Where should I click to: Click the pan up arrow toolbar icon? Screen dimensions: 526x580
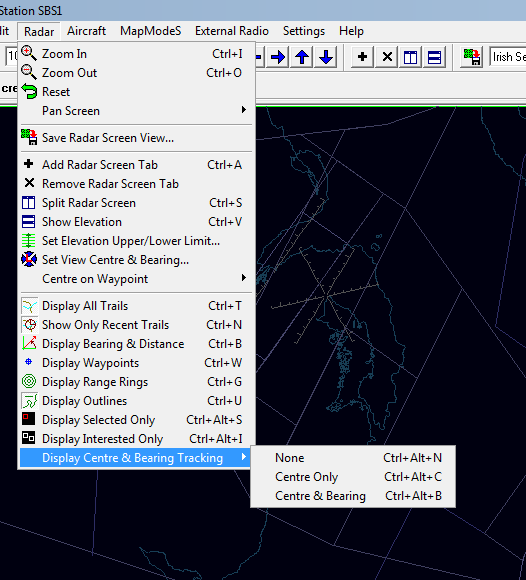302,57
